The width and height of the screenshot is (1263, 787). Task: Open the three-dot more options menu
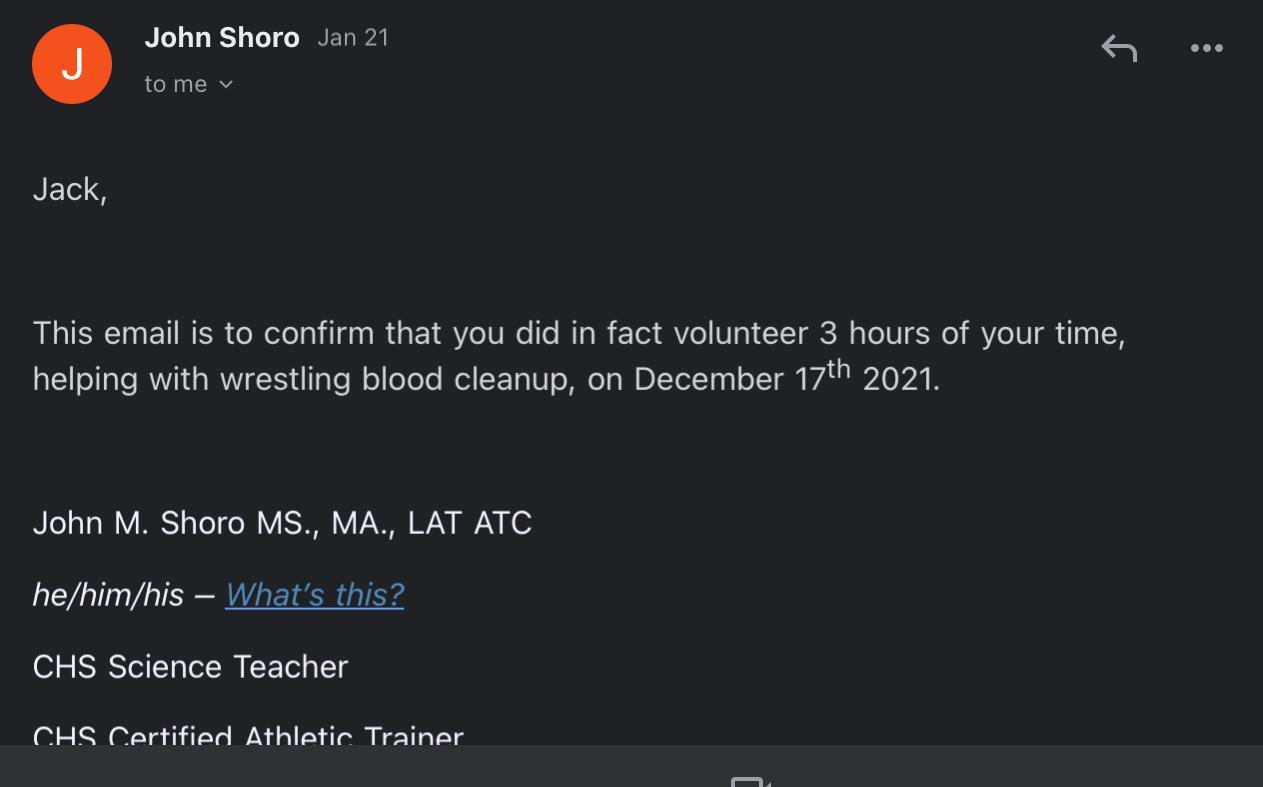(1206, 48)
